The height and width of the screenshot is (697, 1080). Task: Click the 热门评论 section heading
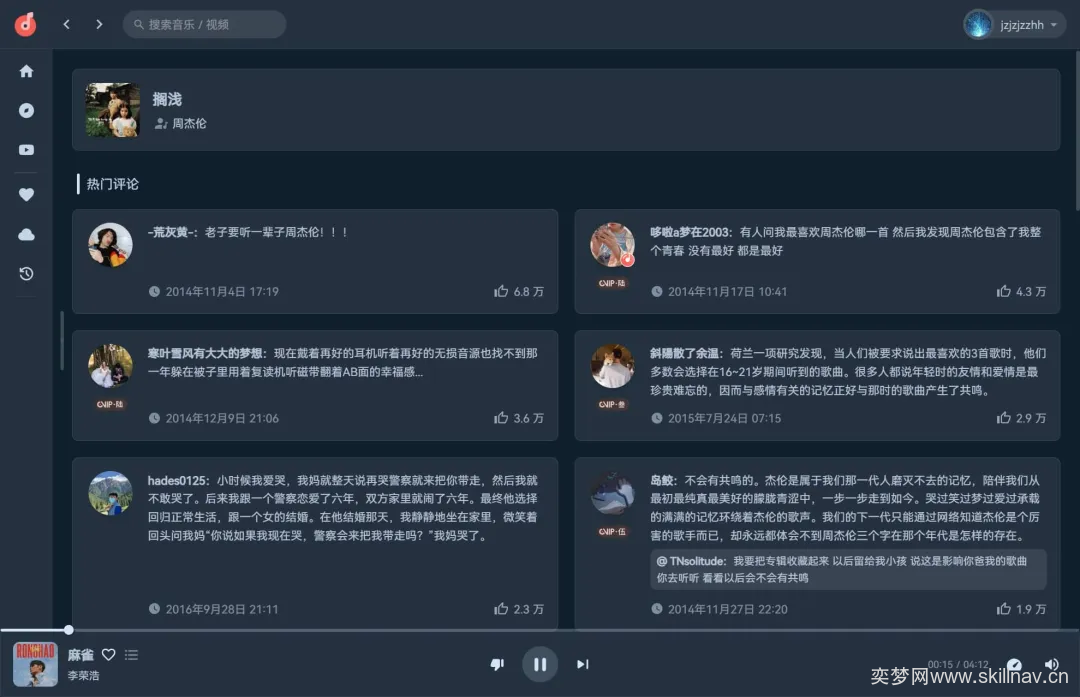point(112,184)
